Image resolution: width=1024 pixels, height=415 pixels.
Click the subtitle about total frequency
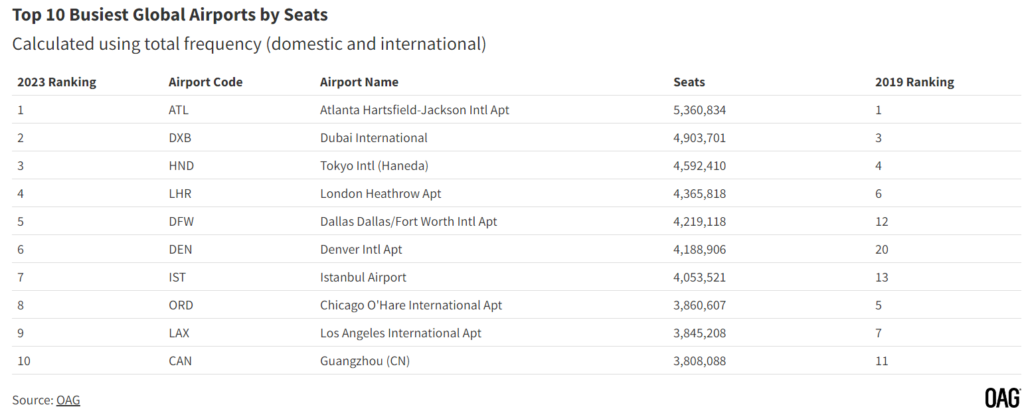pos(249,44)
